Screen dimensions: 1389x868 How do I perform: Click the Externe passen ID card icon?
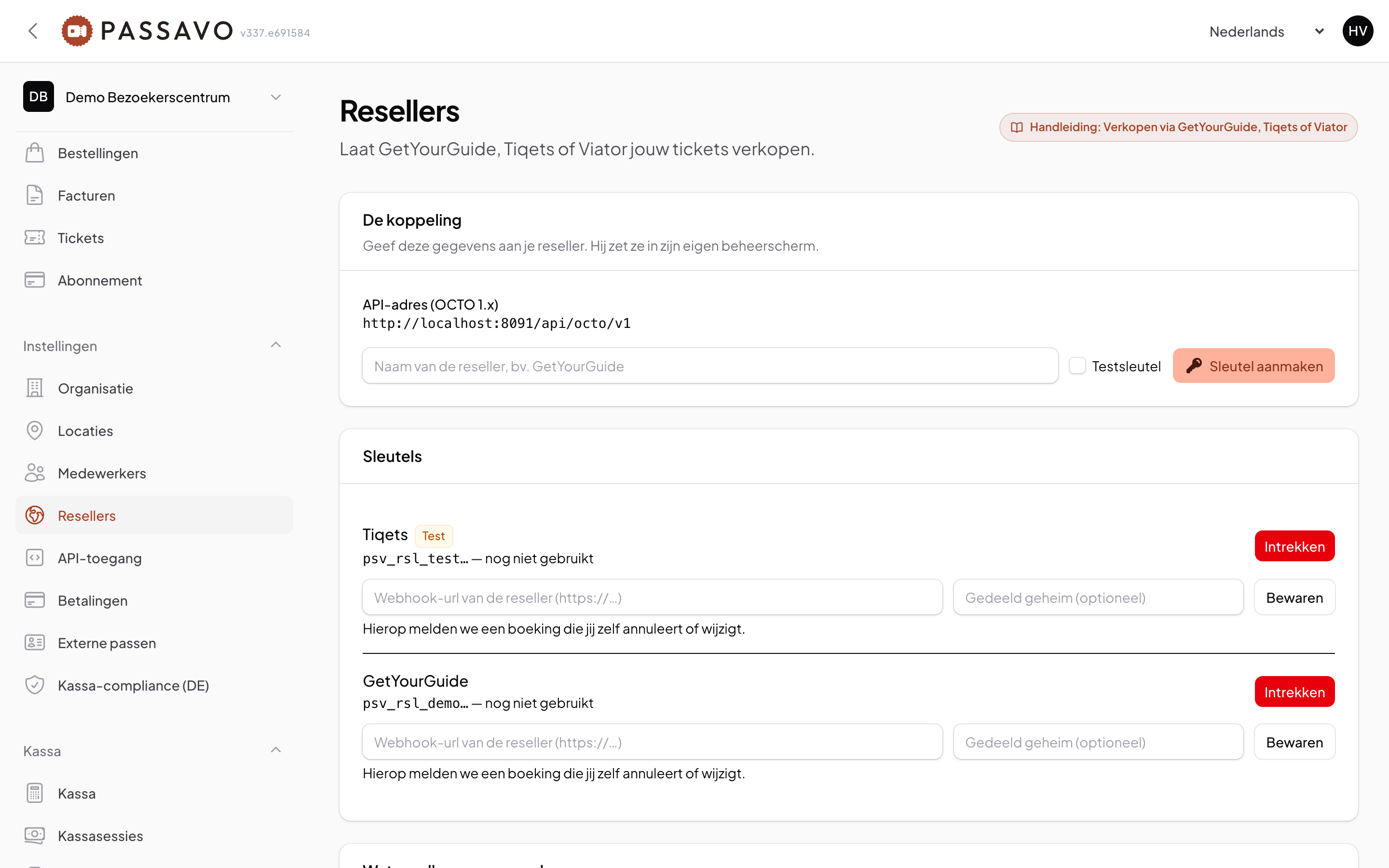click(x=34, y=643)
